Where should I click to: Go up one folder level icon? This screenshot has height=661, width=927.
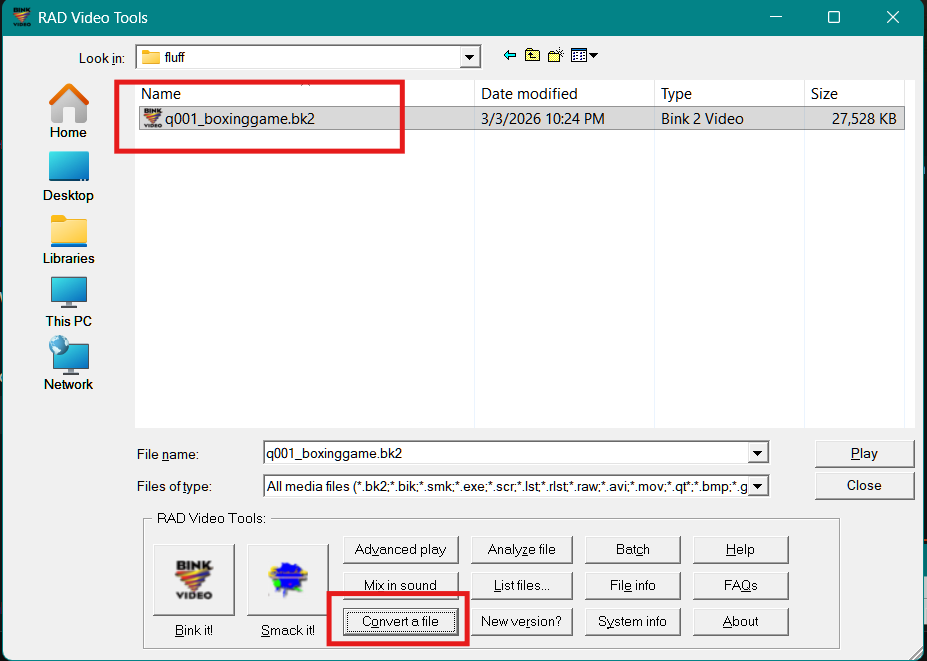532,56
